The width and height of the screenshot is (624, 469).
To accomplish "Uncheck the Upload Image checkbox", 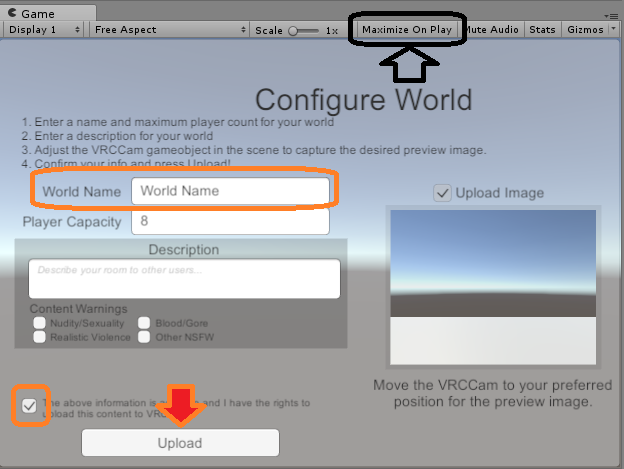I will (x=442, y=193).
